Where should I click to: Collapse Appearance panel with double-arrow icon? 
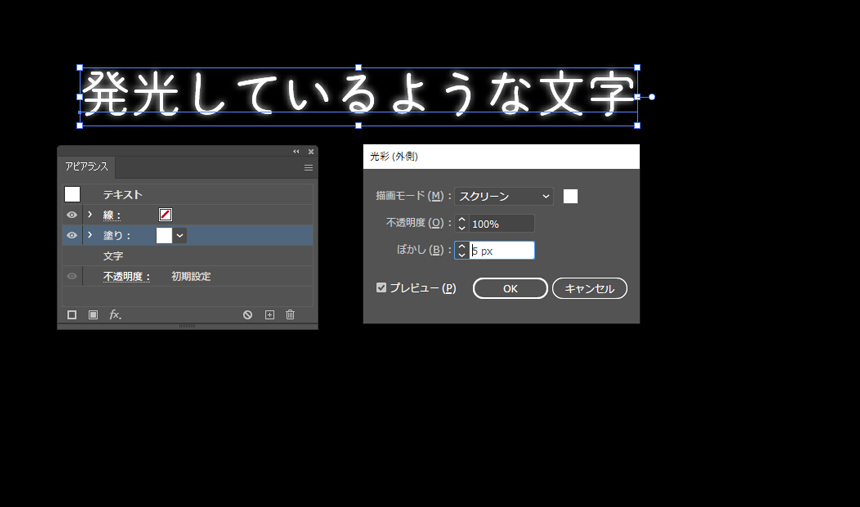[296, 151]
